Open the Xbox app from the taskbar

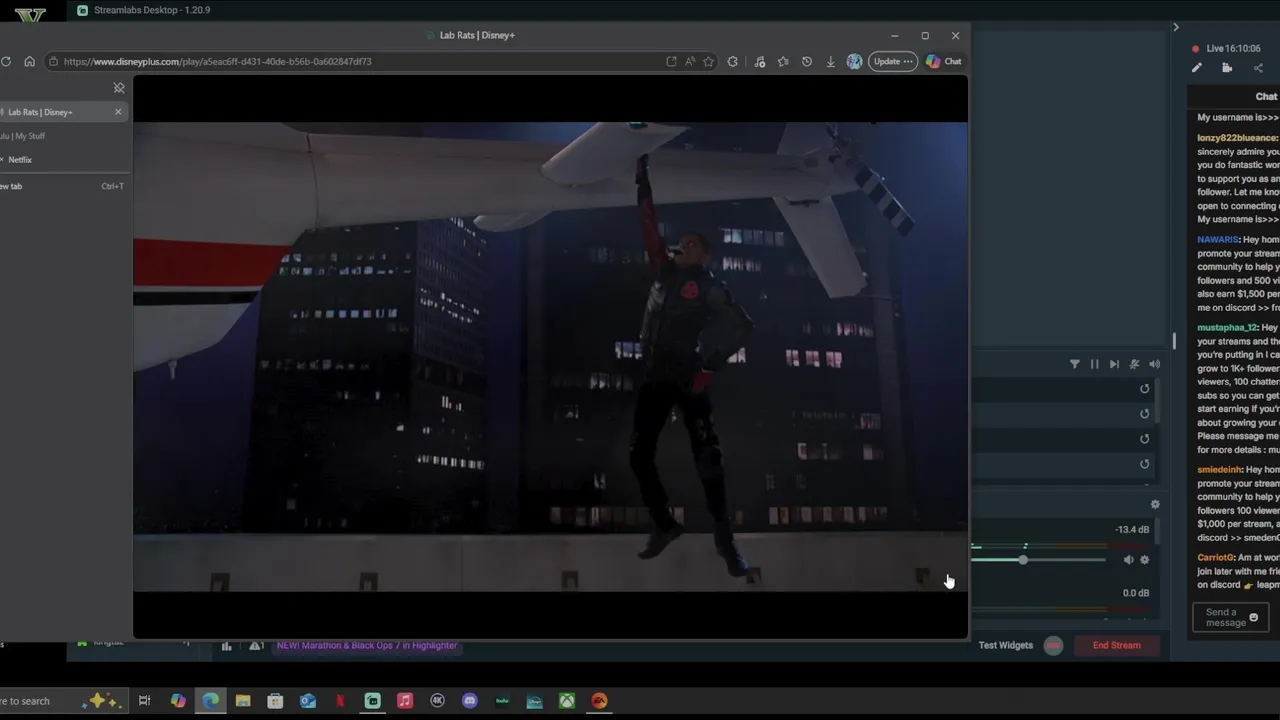pos(567,701)
